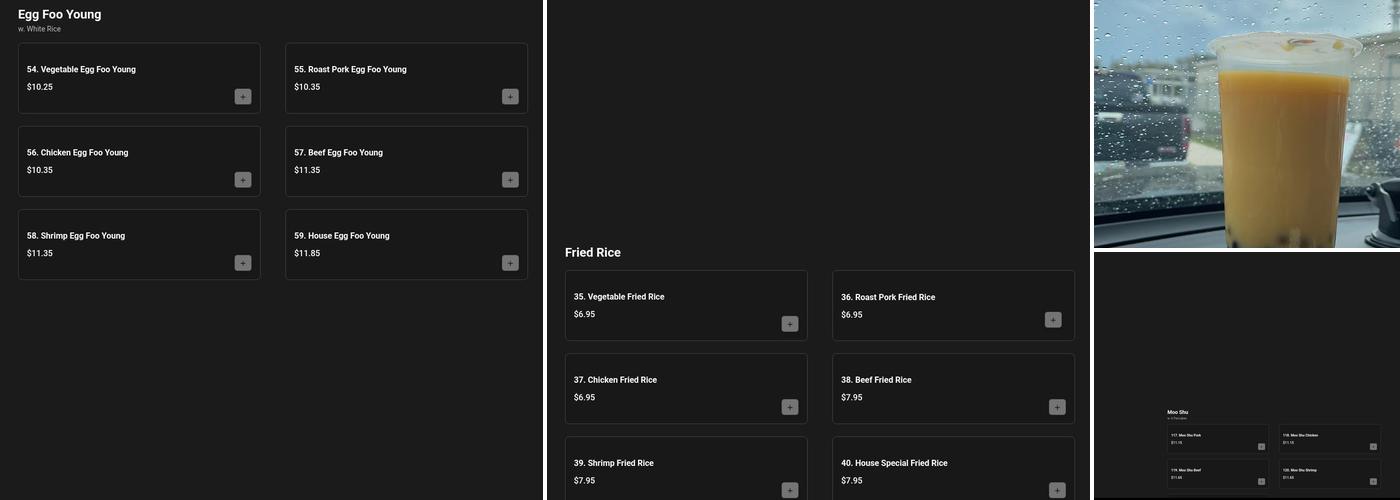
Task: Open the 37. Chicken Fried Rice item name
Action: coord(615,380)
